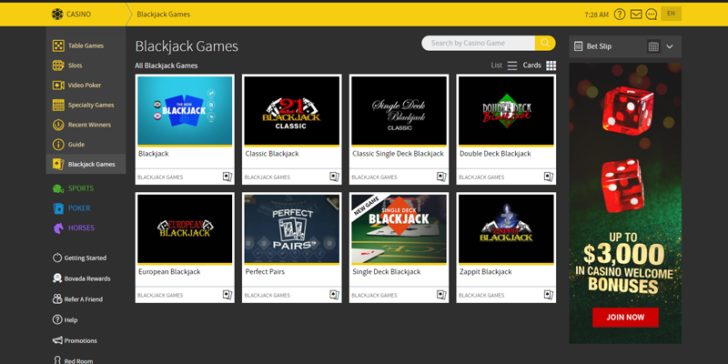Image resolution: width=728 pixels, height=364 pixels.
Task: Open the live chat bubble icon
Action: pos(651,14)
